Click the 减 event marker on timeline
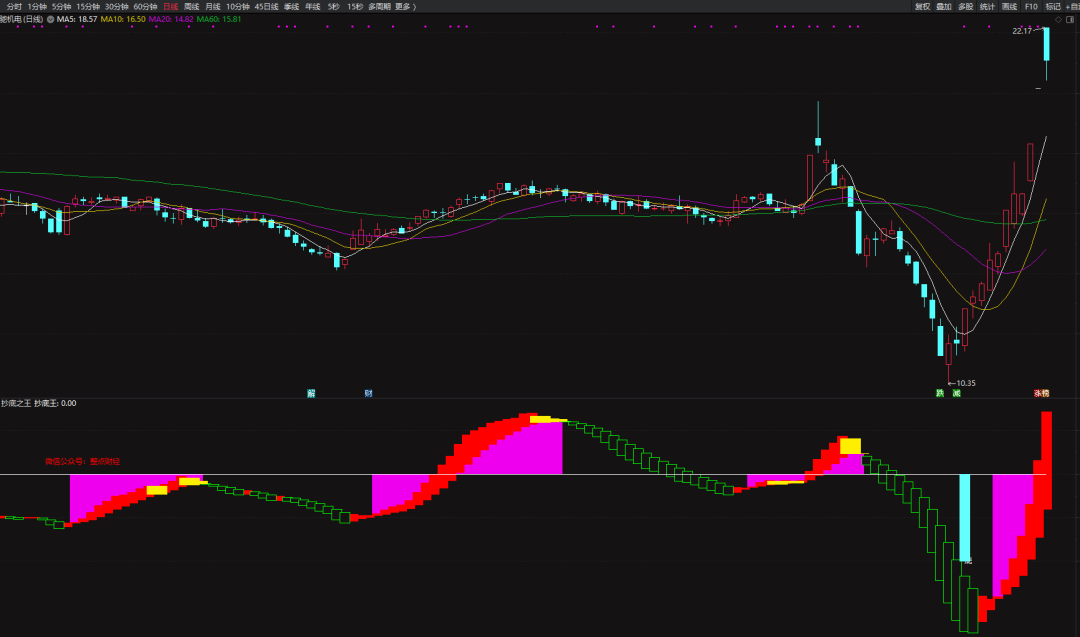The height and width of the screenshot is (637, 1080). (x=956, y=393)
